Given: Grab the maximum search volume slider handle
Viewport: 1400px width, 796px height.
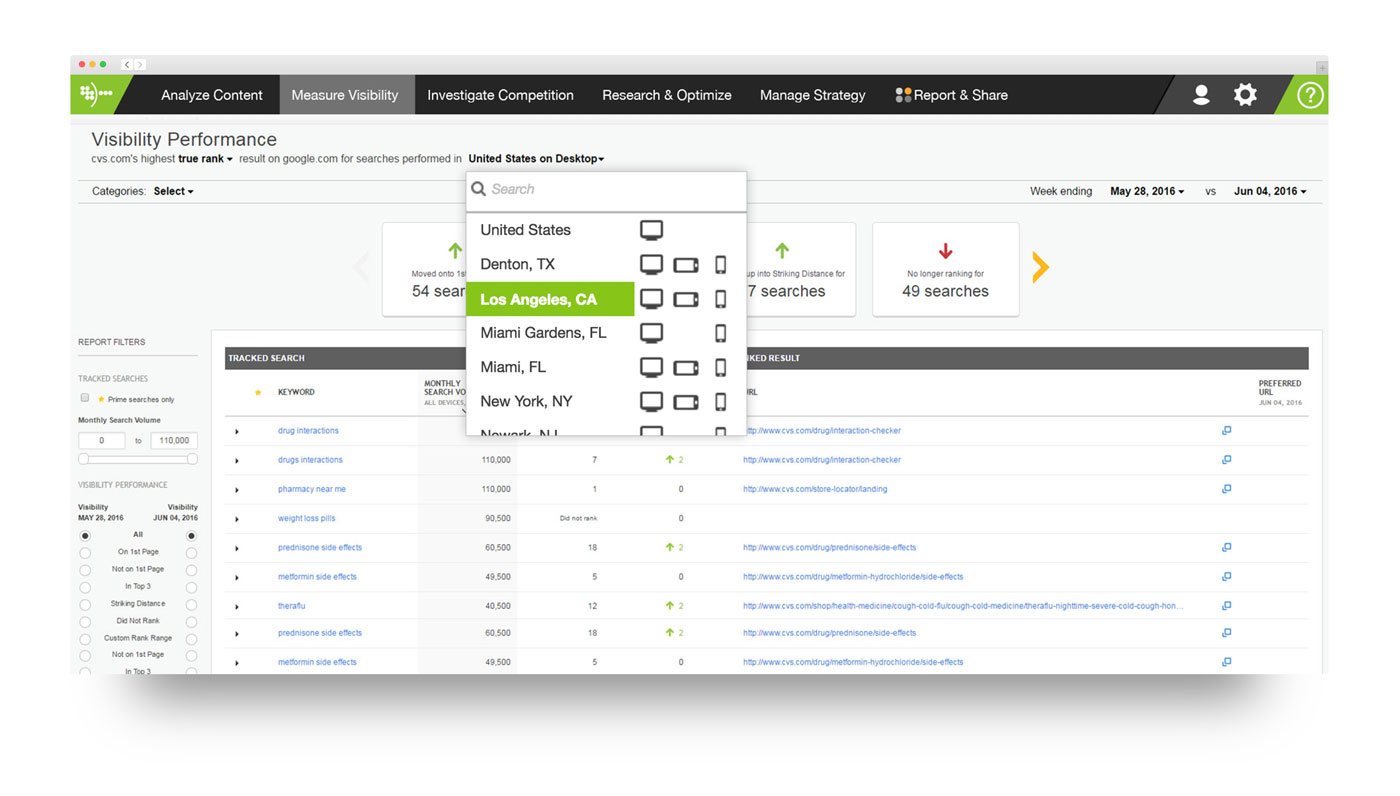Looking at the screenshot, I should point(192,459).
